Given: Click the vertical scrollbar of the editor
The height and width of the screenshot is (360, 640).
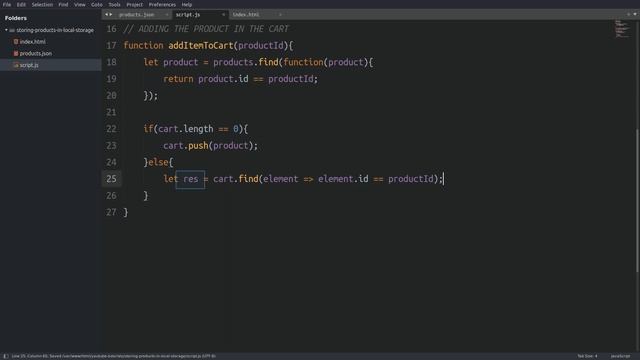Looking at the screenshot, I should coord(637,200).
